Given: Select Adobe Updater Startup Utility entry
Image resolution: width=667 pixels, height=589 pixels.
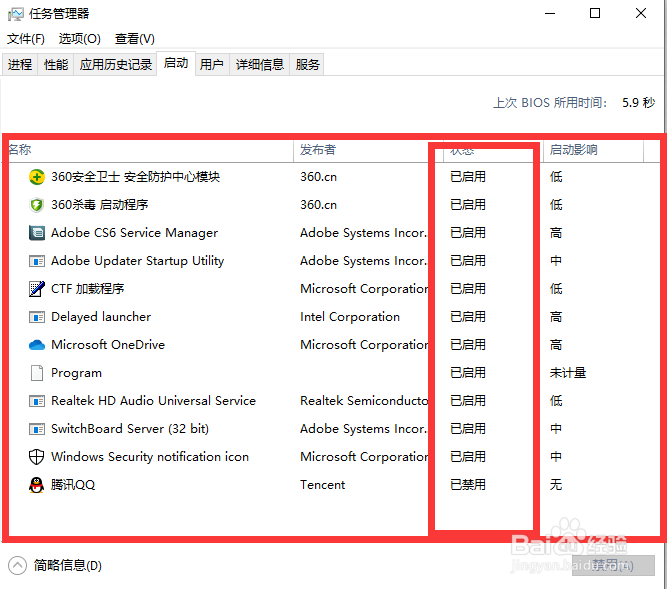Looking at the screenshot, I should [x=334, y=261].
